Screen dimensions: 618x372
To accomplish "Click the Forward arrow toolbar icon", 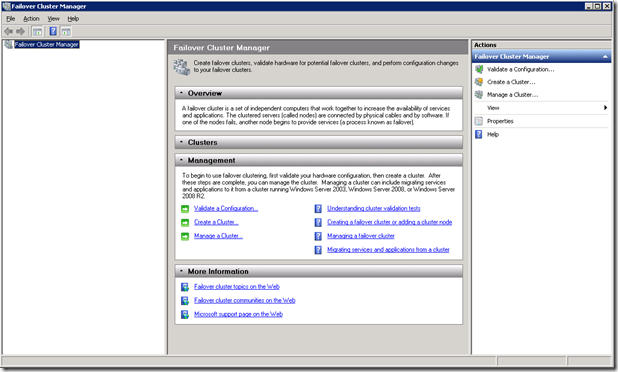I will pos(20,31).
